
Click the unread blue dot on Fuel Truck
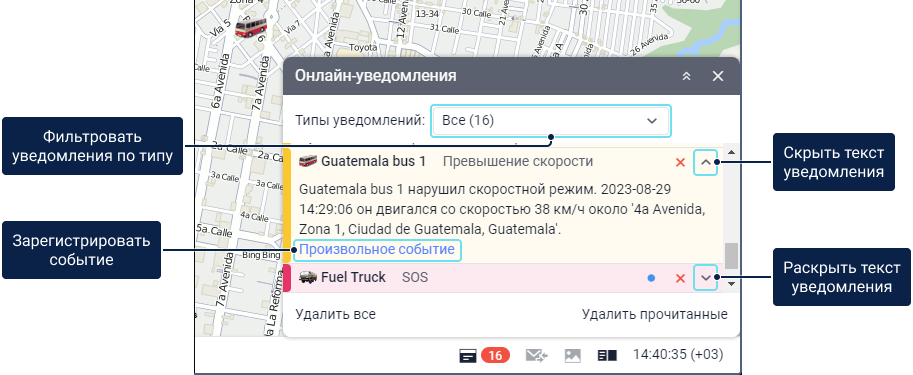click(x=651, y=278)
